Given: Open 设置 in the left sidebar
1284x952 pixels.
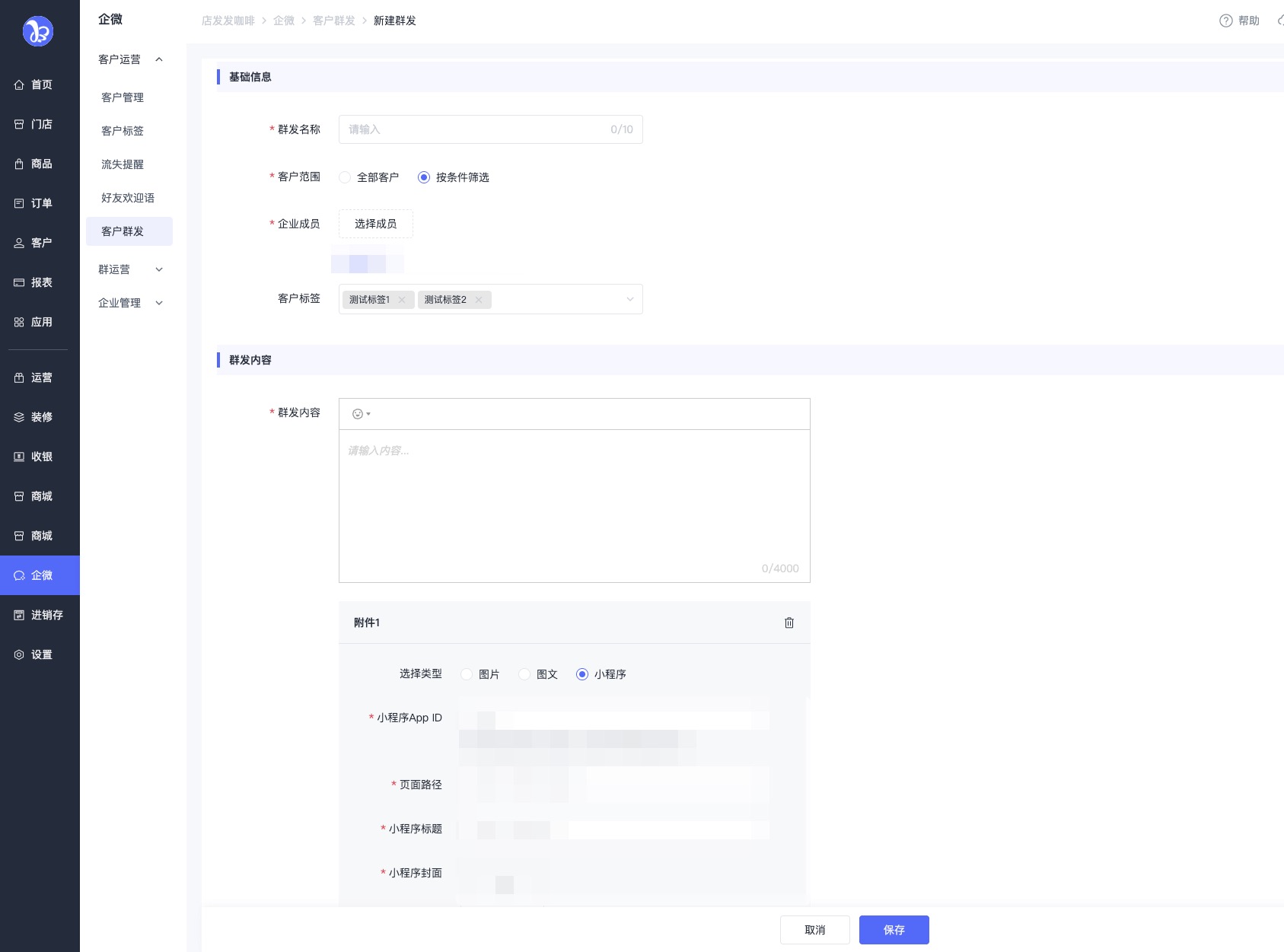Looking at the screenshot, I should (x=40, y=654).
